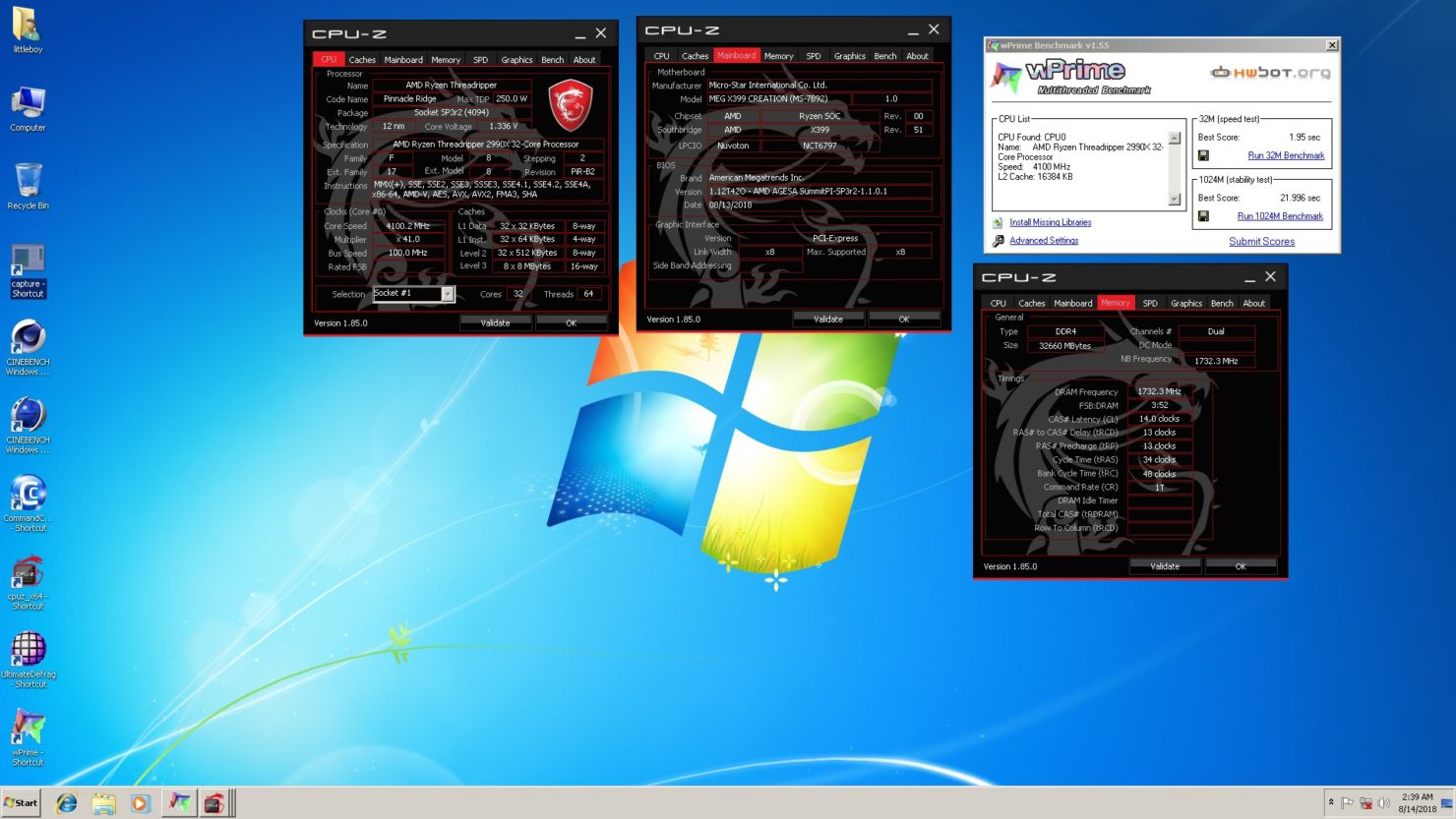Select the wPrime Shortcut desktop icon
The image size is (1456, 819).
tap(28, 738)
